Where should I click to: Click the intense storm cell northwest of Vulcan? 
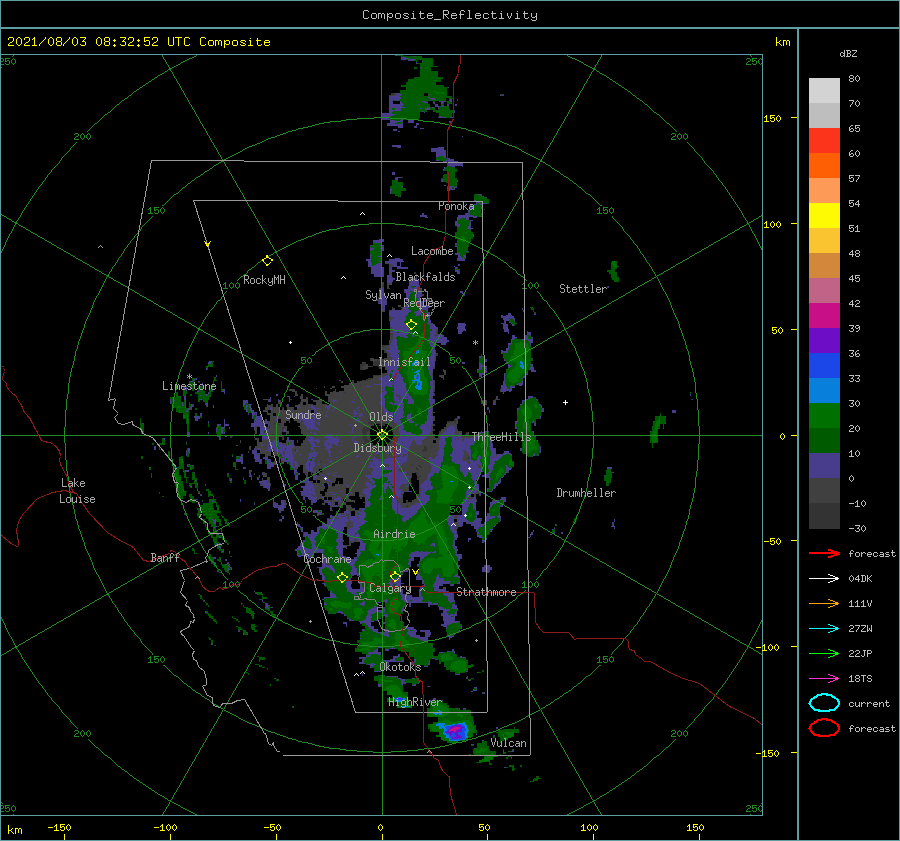coord(455,731)
